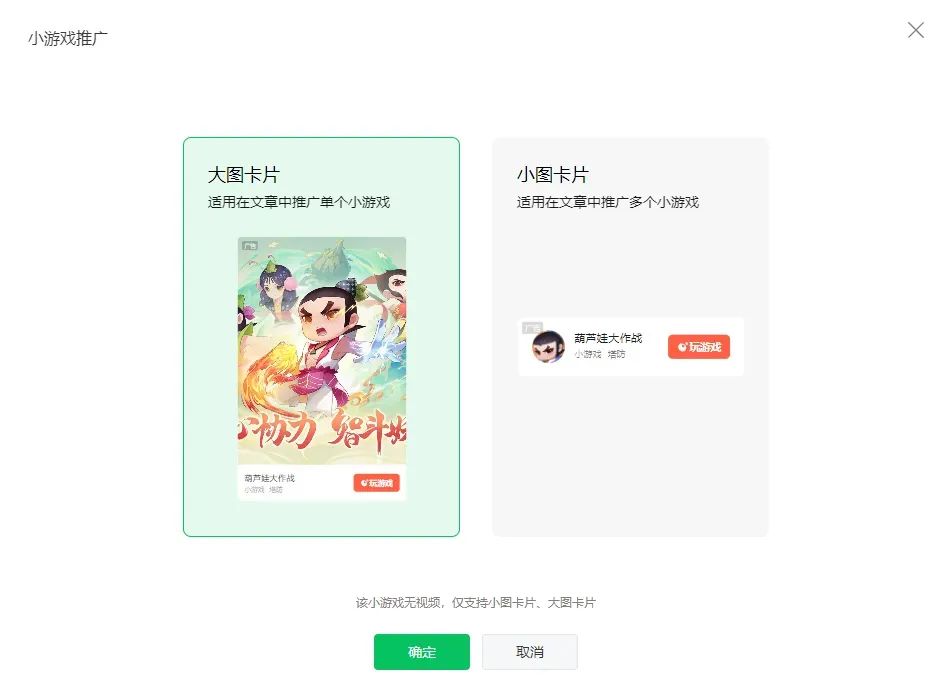
Task: Close the 小游戏推广 dialog
Action: pyautogui.click(x=915, y=30)
